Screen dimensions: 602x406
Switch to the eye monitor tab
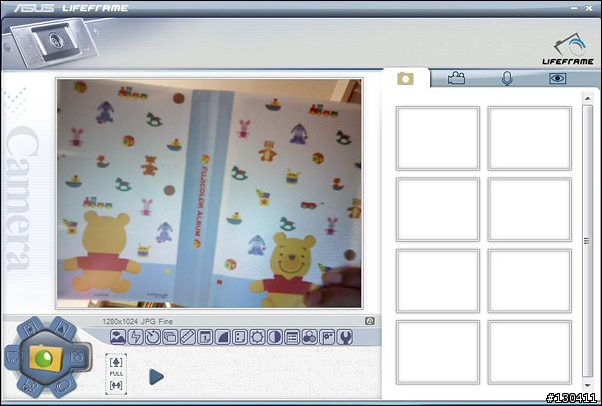(557, 78)
